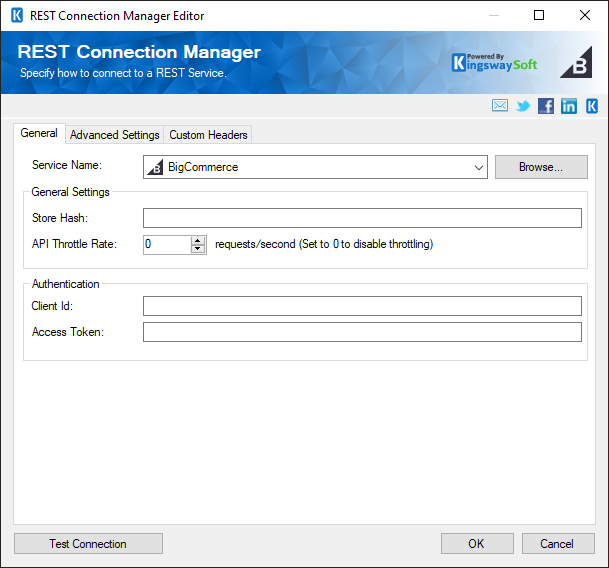Click the 'Authentication' group title

[65, 284]
